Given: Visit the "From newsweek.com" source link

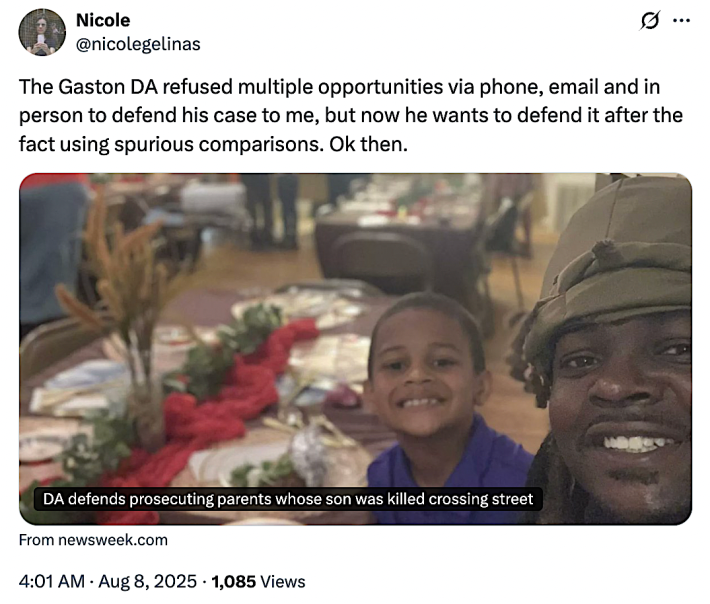Looking at the screenshot, I should click(x=94, y=540).
